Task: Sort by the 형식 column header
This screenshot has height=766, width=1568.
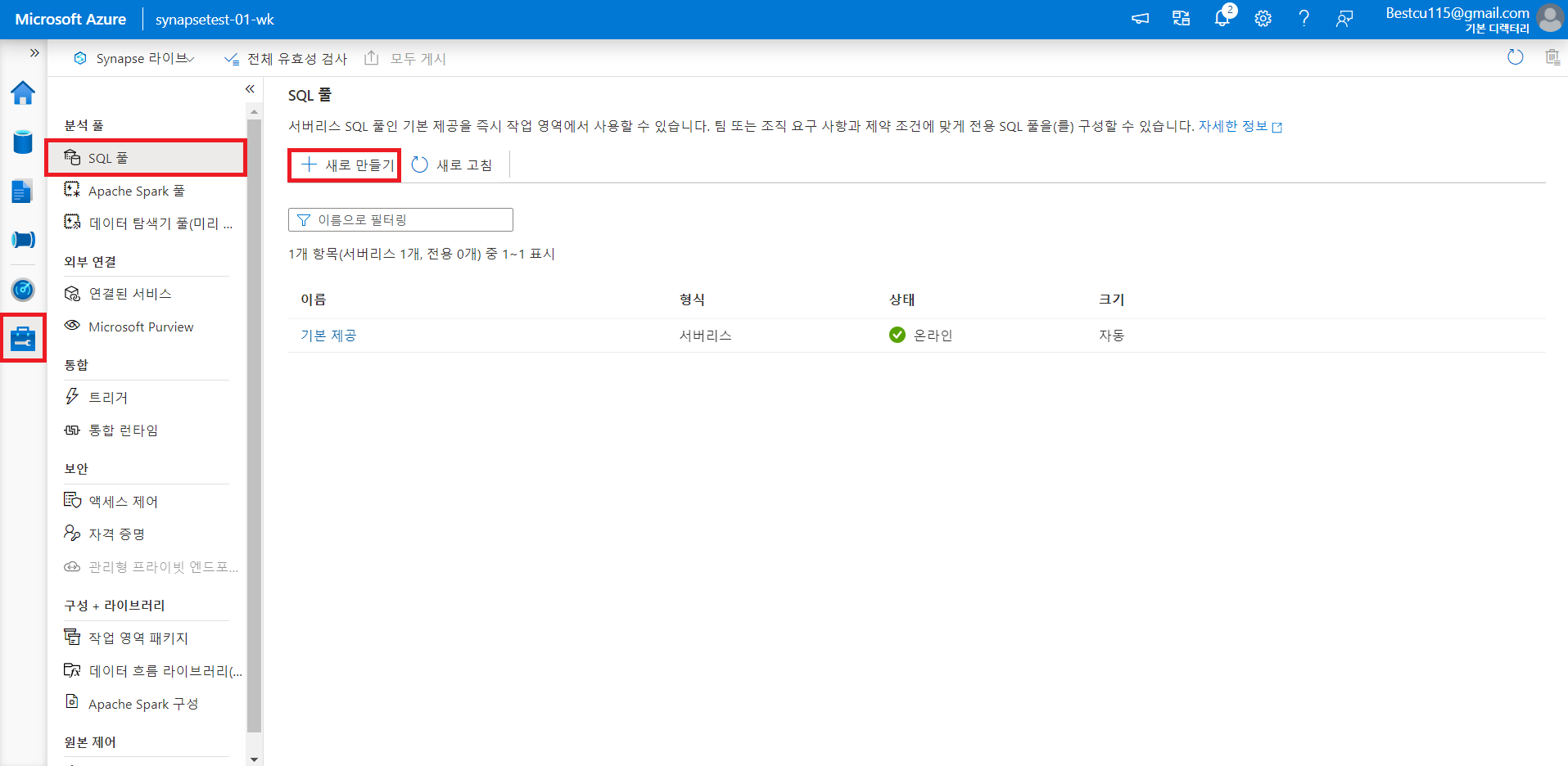Action: [692, 300]
